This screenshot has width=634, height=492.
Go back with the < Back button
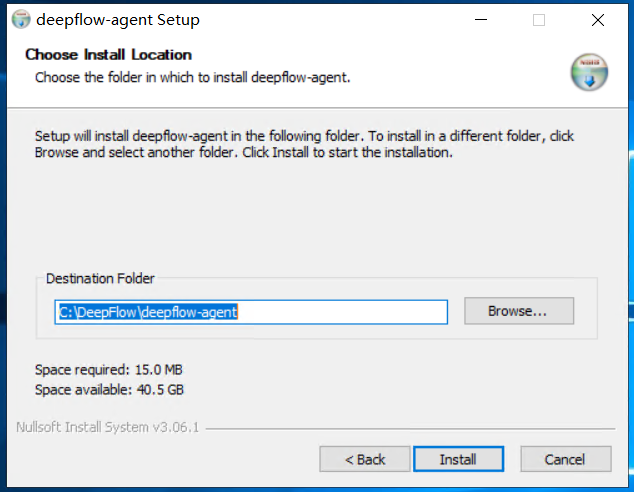(x=365, y=459)
